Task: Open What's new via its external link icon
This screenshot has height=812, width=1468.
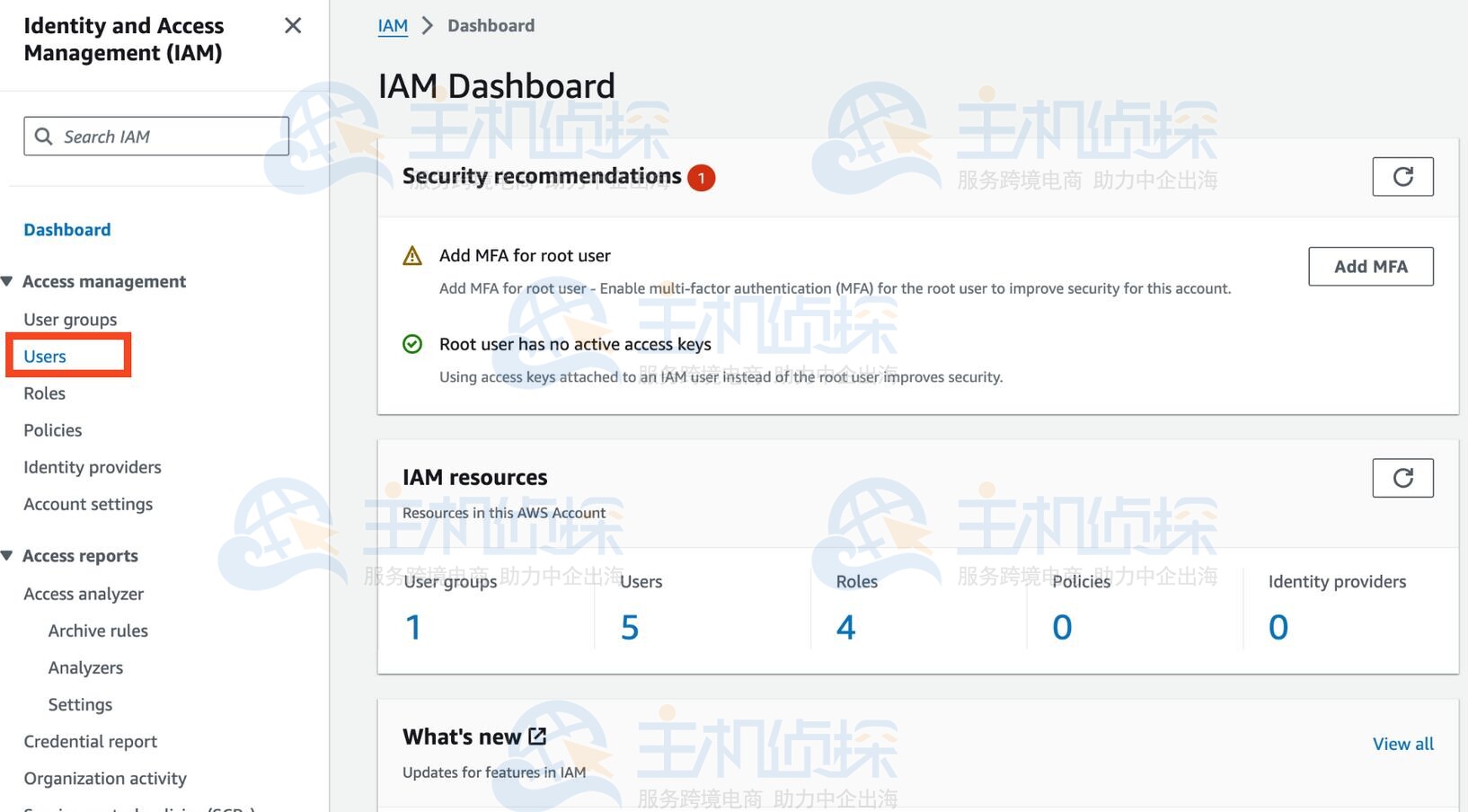Action: [536, 735]
